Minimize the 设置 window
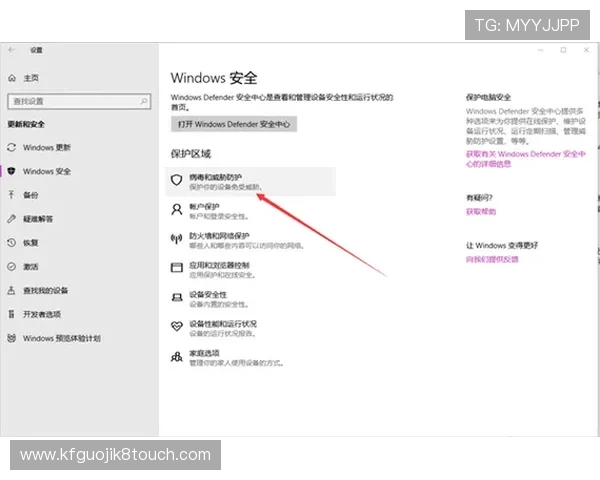This screenshot has height=480, width=600. pos(541,50)
